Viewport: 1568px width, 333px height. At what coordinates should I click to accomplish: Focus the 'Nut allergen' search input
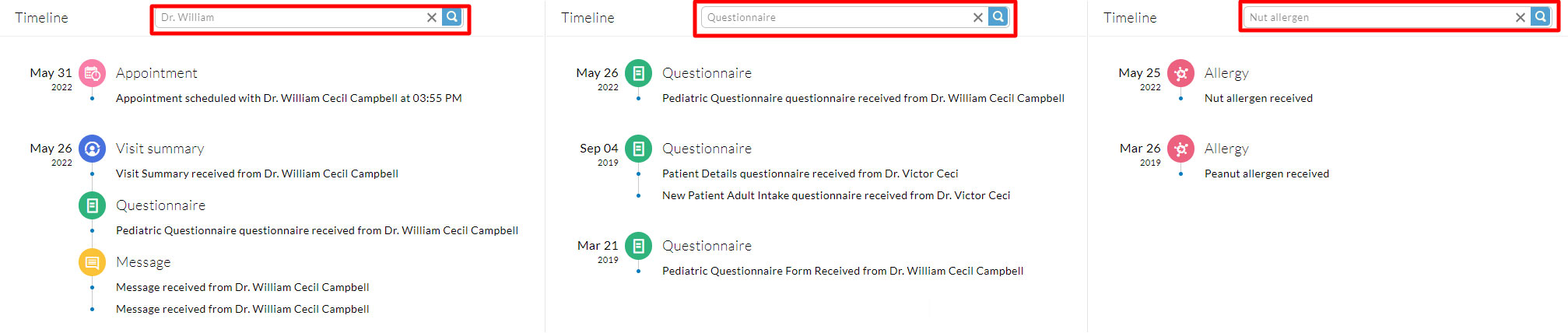(x=1377, y=17)
